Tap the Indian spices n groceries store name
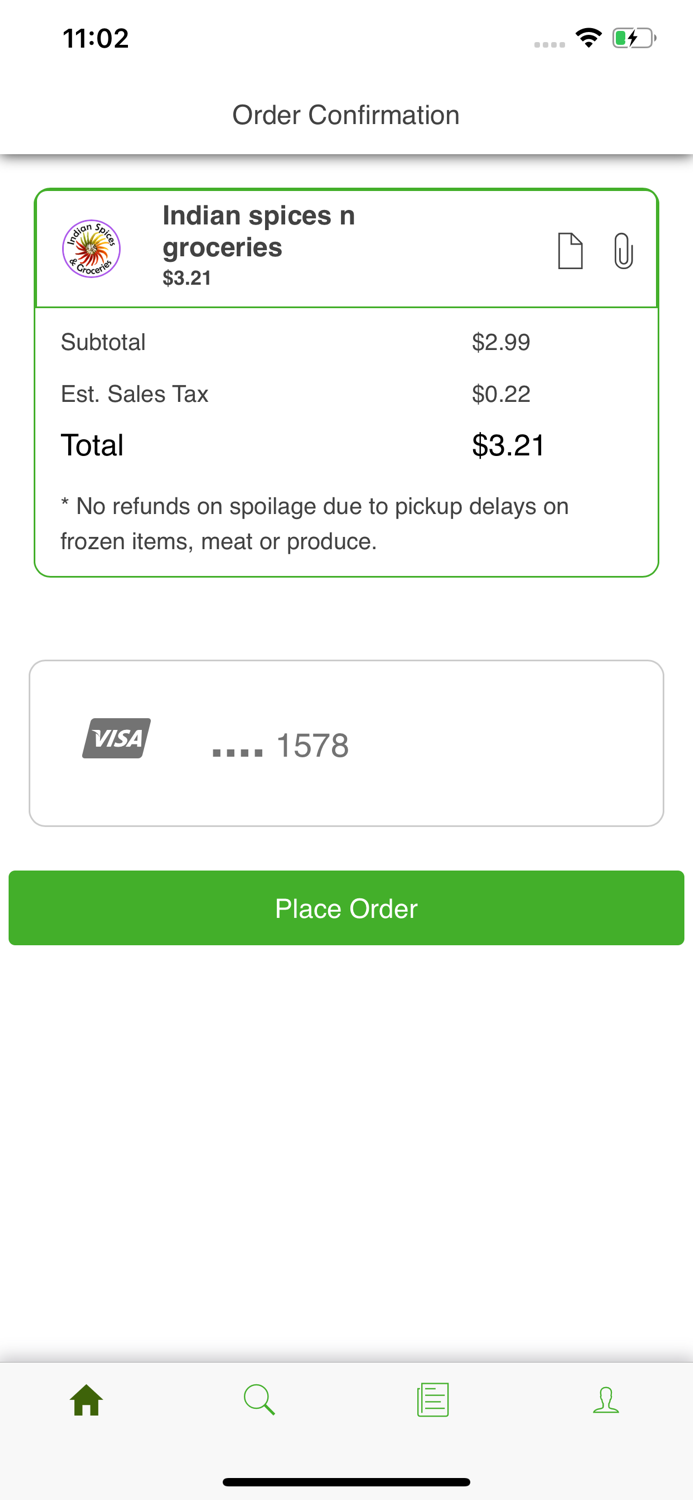The width and height of the screenshot is (693, 1500). [258, 231]
